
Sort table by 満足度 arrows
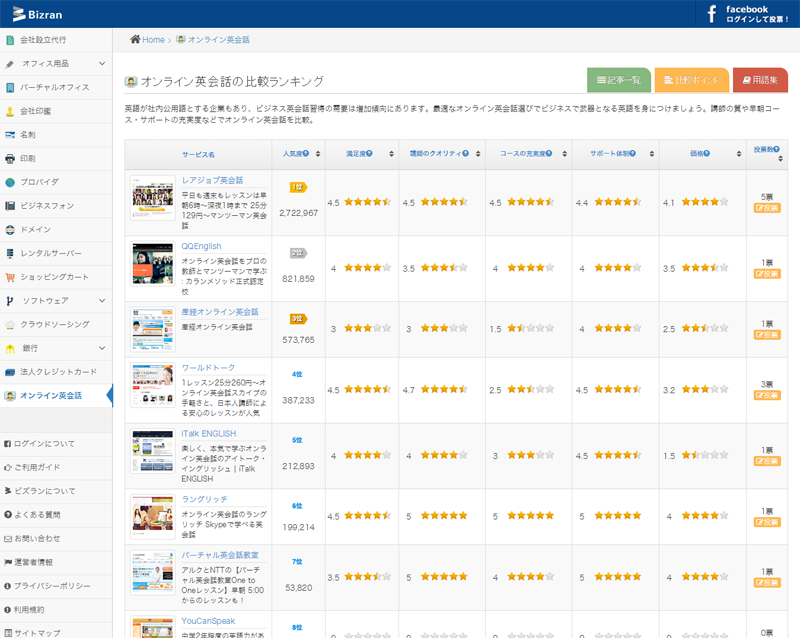point(391,154)
